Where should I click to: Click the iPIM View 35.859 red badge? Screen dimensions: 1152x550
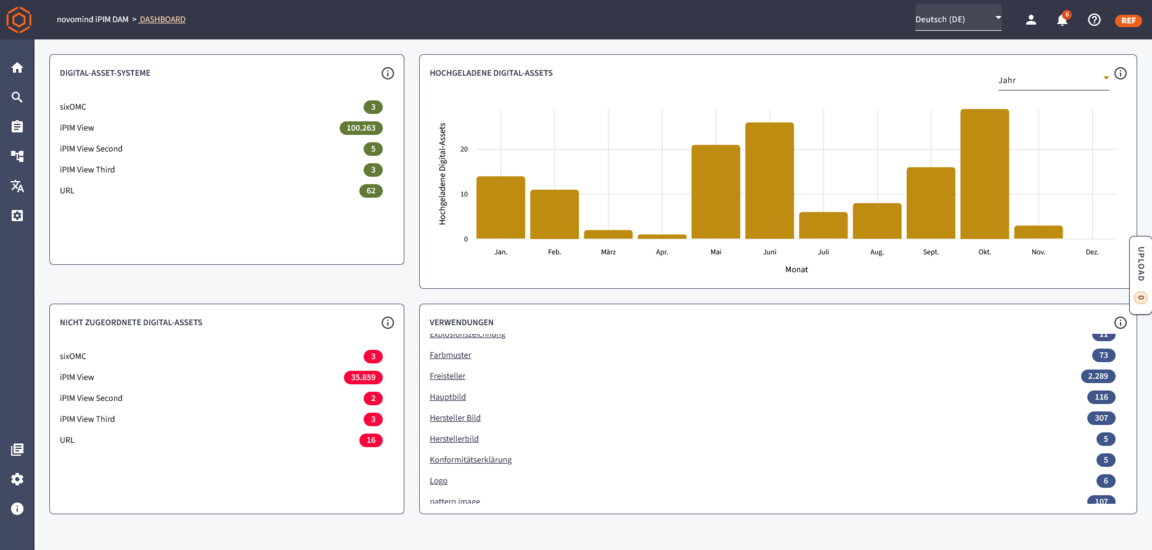click(x=362, y=377)
